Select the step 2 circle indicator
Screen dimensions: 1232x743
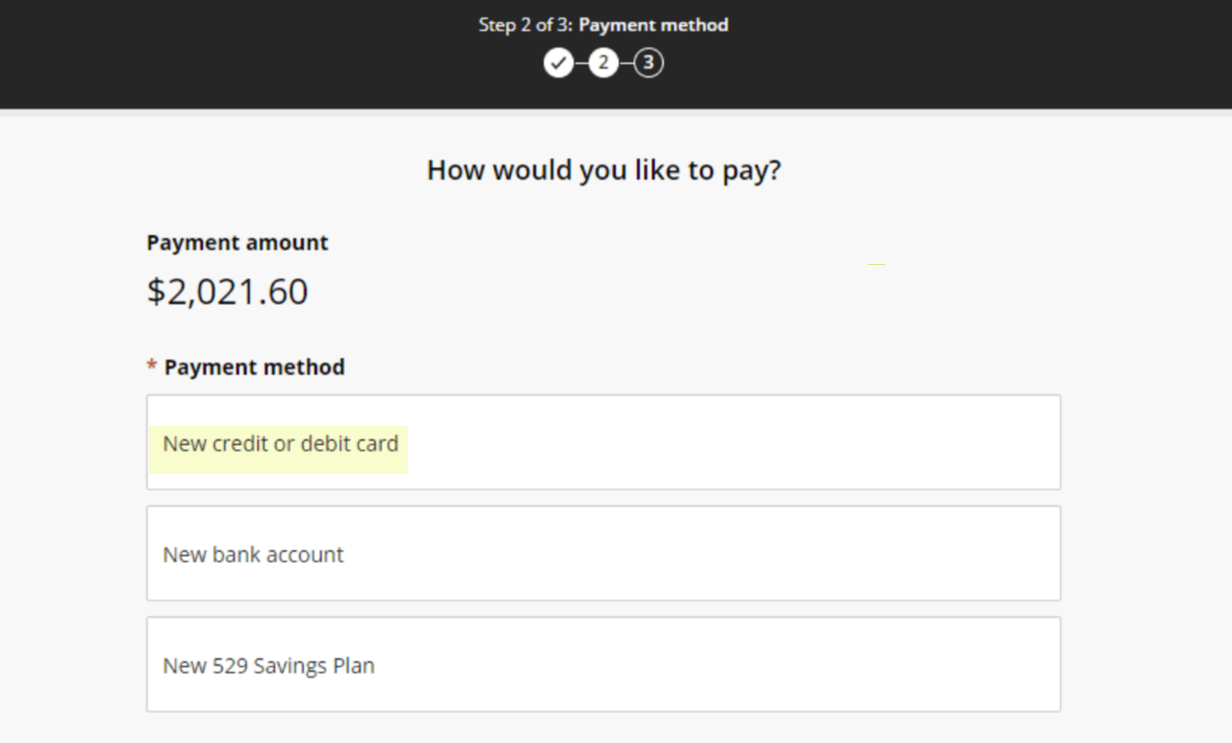pos(603,63)
